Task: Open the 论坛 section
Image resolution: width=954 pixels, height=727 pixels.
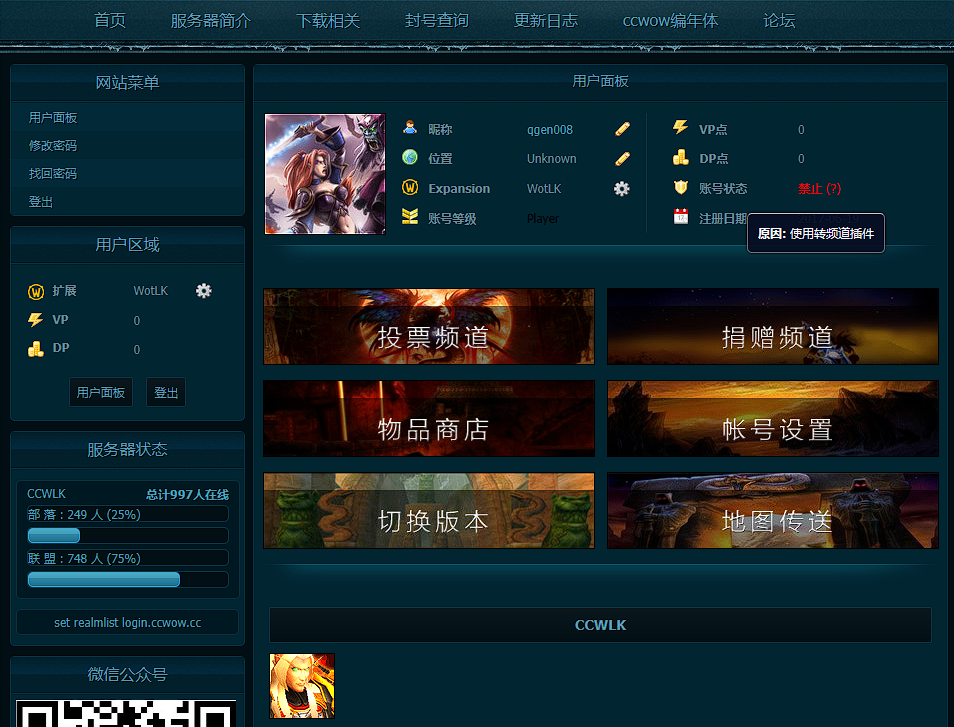Action: coord(779,19)
